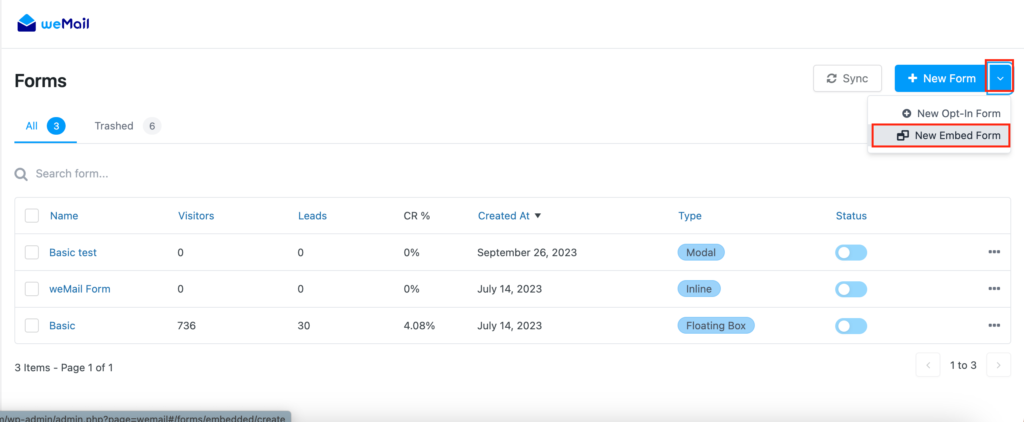This screenshot has height=422, width=1024.
Task: Click the CR % column header
Action: point(417,216)
